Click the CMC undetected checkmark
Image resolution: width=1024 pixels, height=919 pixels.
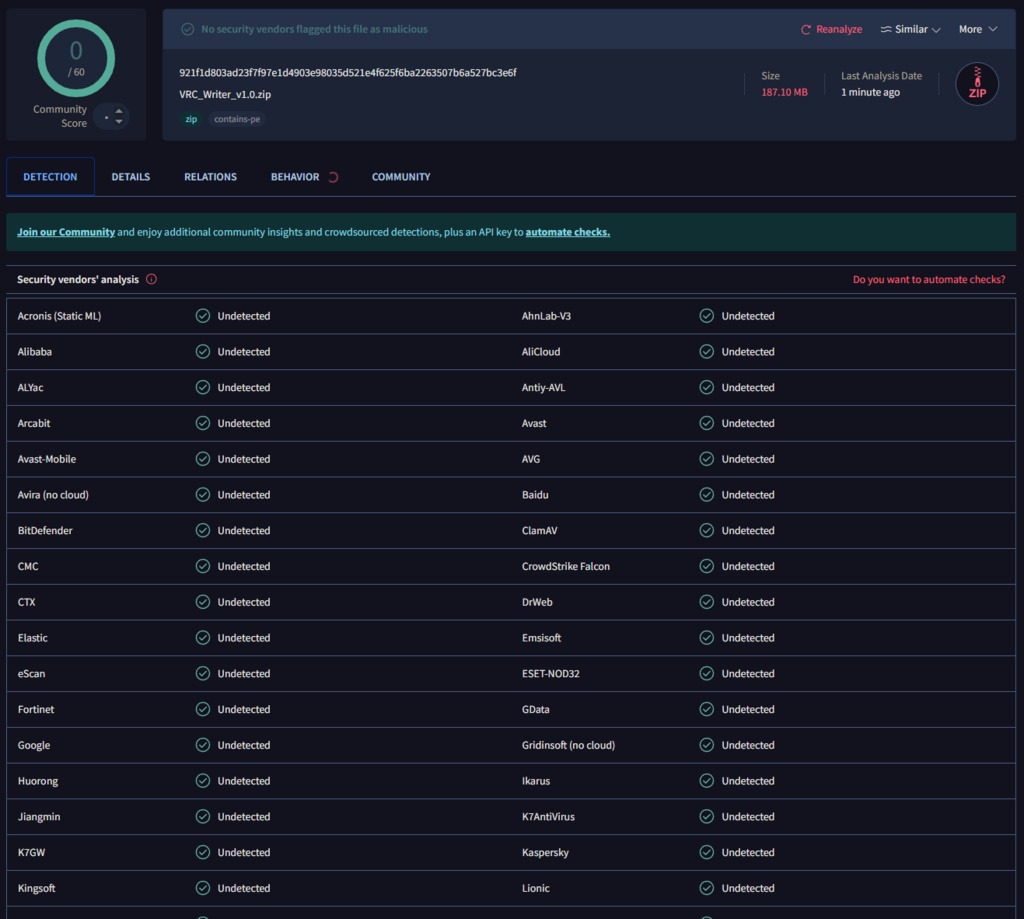click(x=203, y=566)
